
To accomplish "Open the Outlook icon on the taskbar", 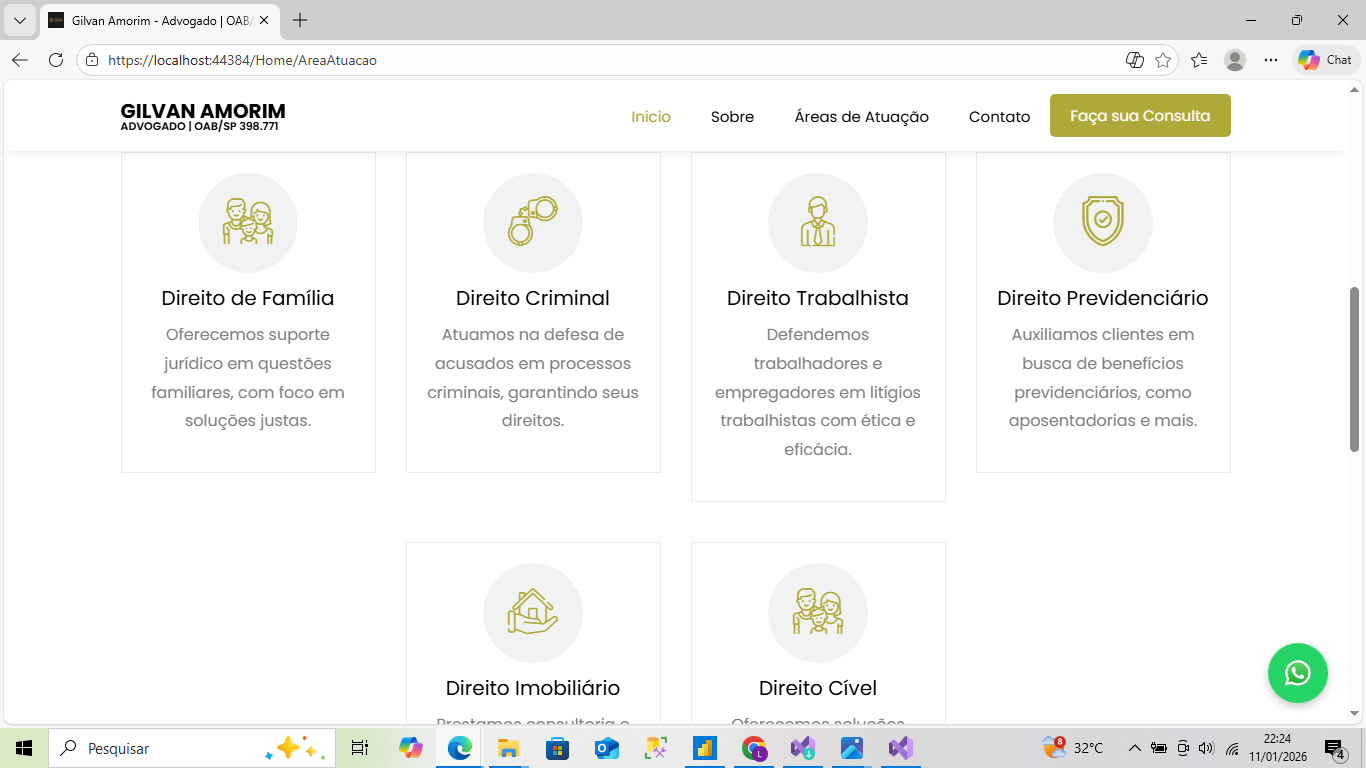I will click(607, 748).
